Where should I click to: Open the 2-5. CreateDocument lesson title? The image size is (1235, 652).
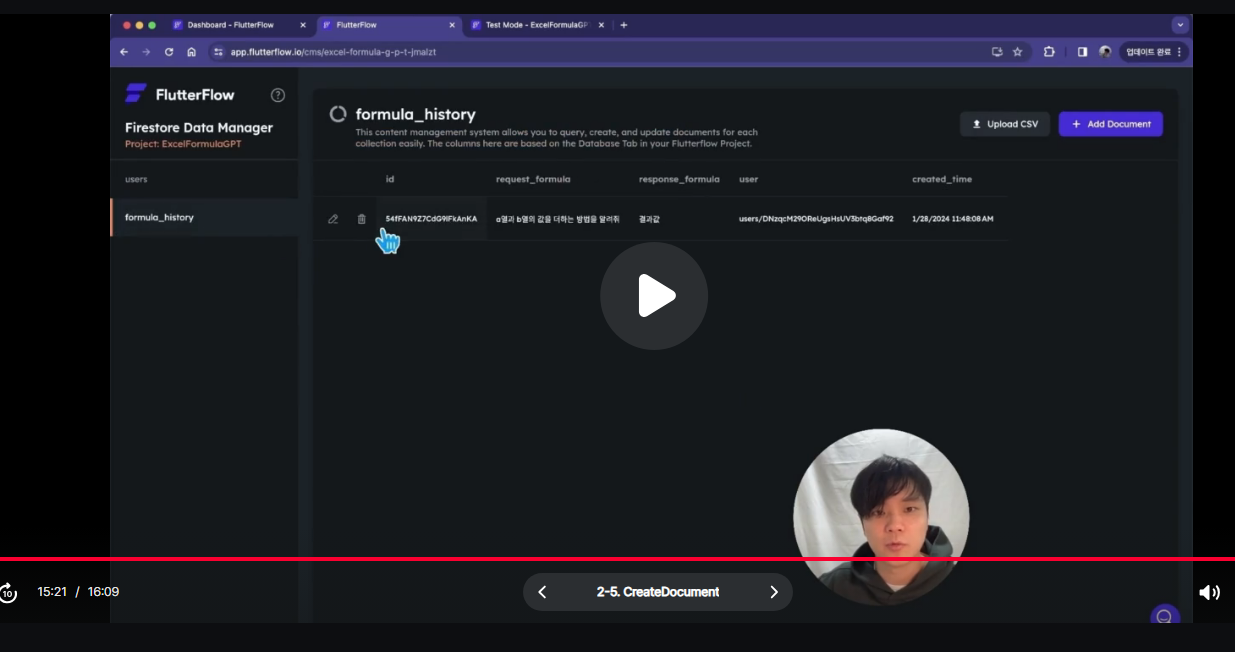click(657, 592)
